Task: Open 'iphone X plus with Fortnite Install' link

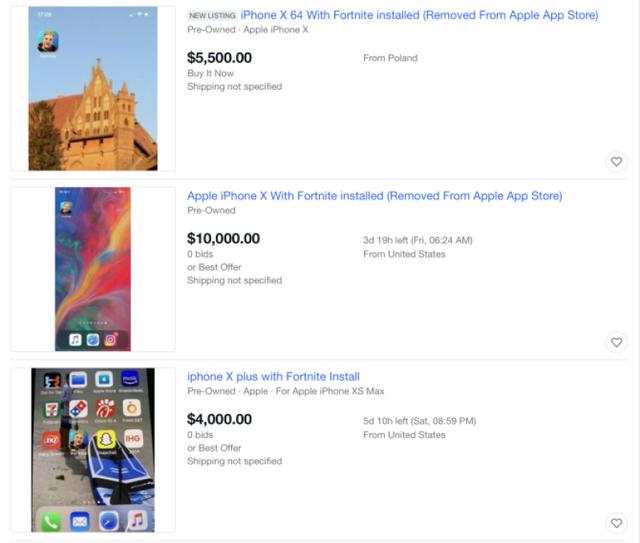Action: click(273, 377)
